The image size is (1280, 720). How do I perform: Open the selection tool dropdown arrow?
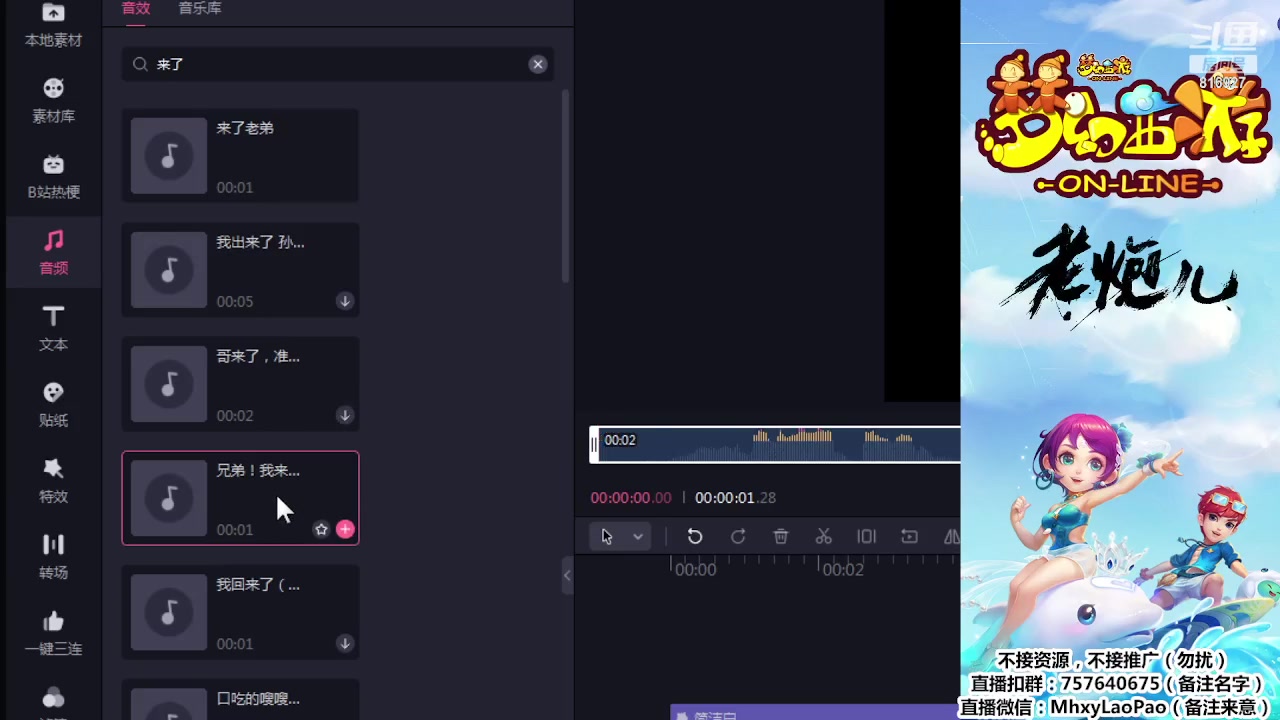[x=638, y=537]
